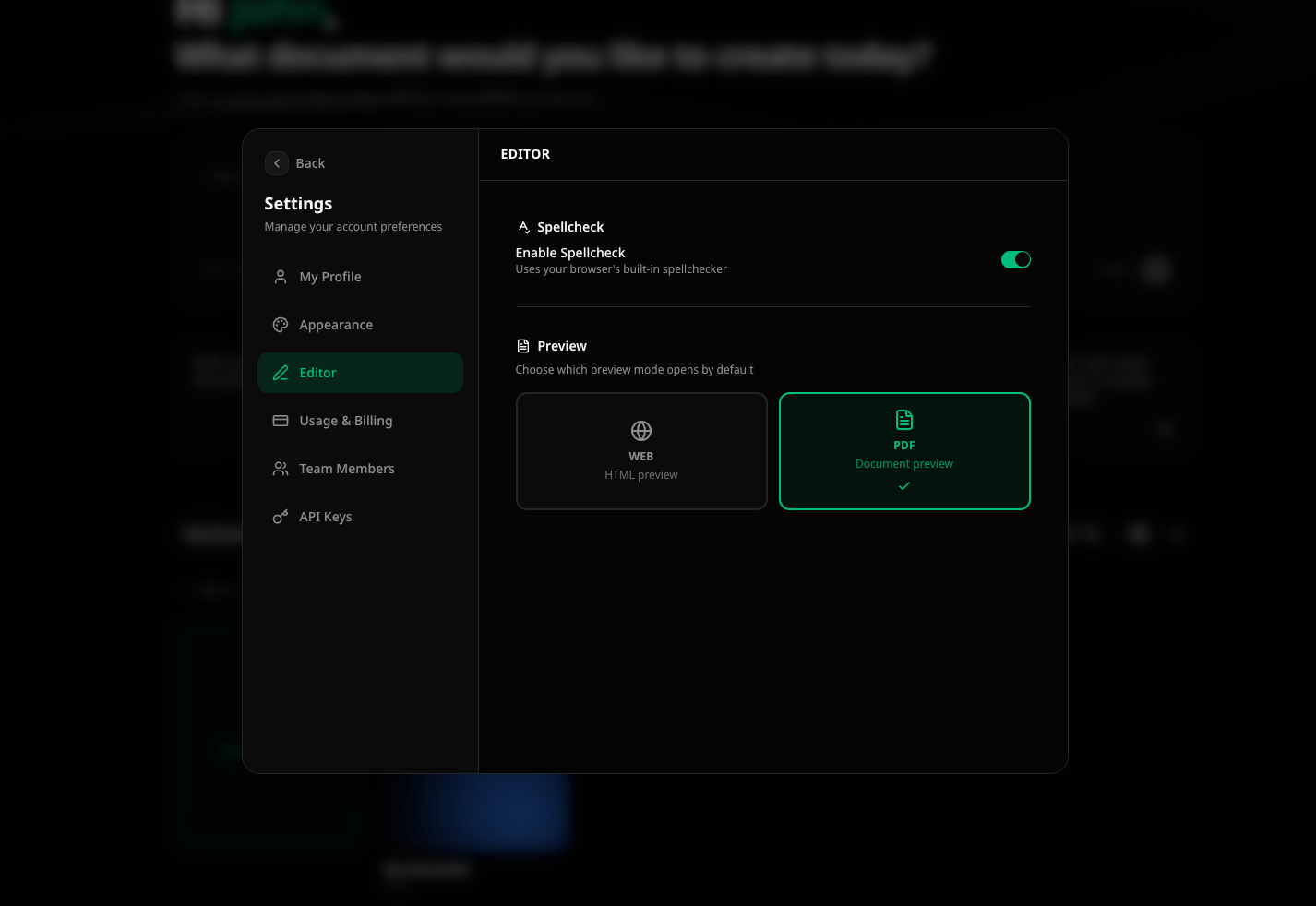The width and height of the screenshot is (1316, 906).
Task: Click the pencil icon beside Editor
Action: [281, 373]
